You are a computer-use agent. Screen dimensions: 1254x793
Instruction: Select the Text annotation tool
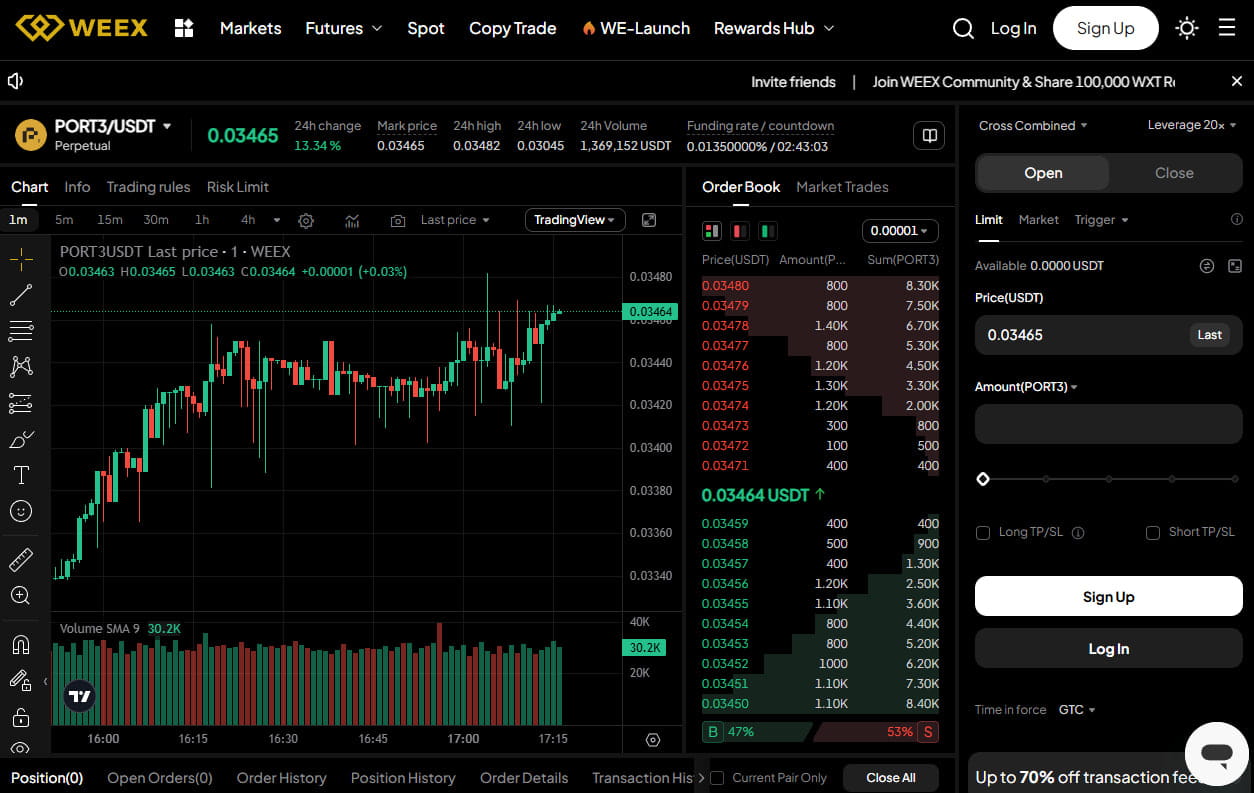(21, 475)
